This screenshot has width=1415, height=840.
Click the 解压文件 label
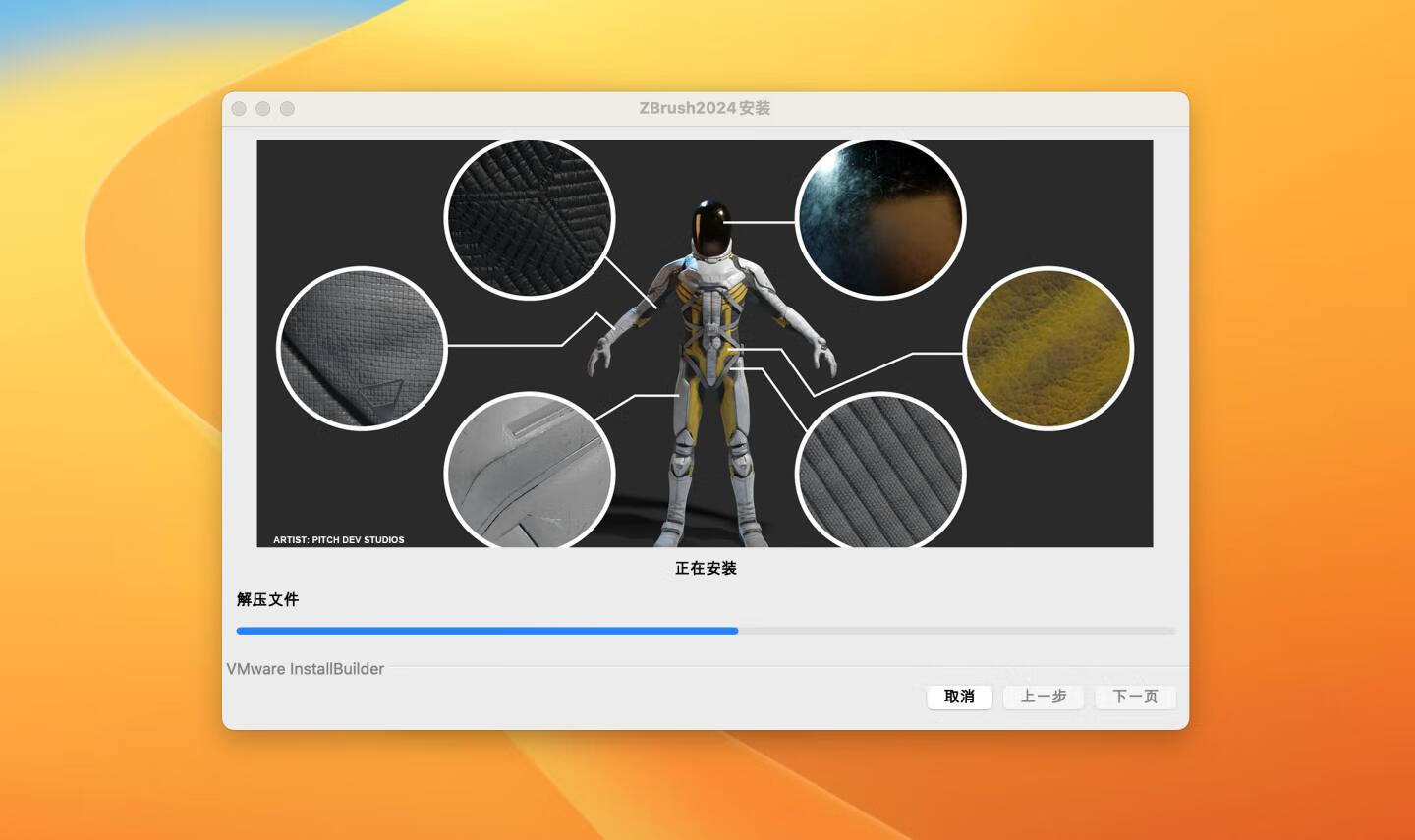click(x=267, y=599)
